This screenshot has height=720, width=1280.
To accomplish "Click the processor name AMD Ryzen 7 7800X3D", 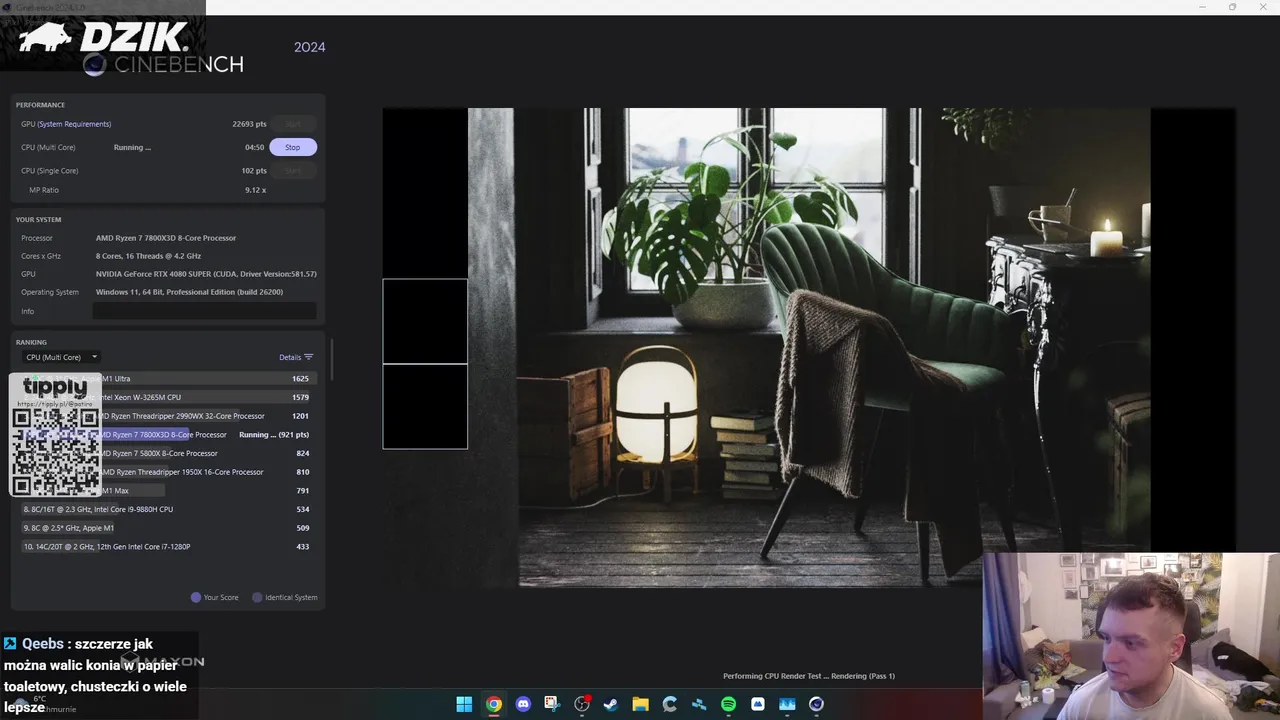I will click(x=166, y=238).
